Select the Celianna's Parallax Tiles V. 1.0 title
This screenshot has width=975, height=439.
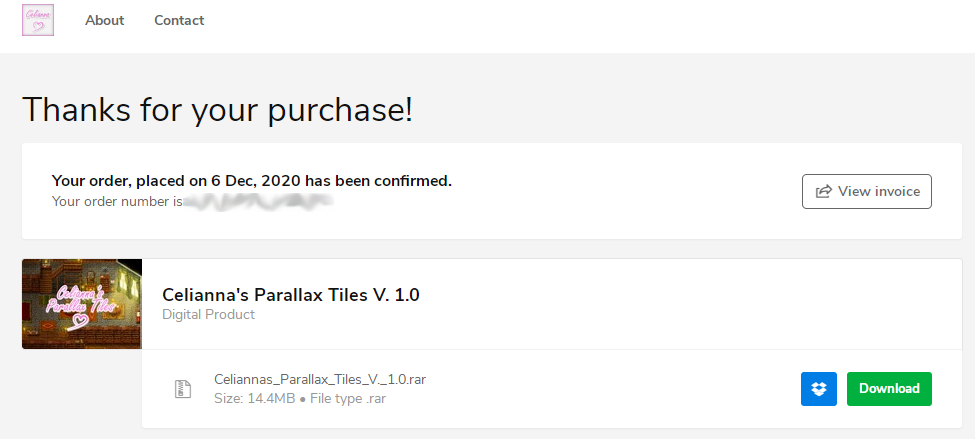click(291, 295)
